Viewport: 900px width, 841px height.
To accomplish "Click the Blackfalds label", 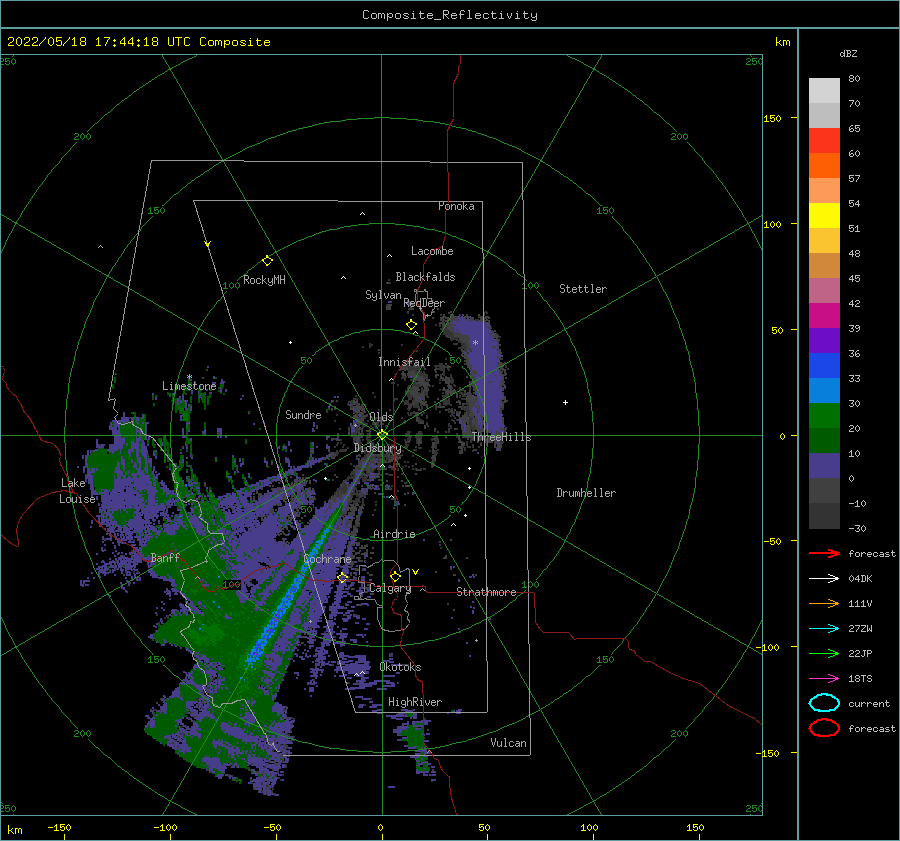I will 425,277.
